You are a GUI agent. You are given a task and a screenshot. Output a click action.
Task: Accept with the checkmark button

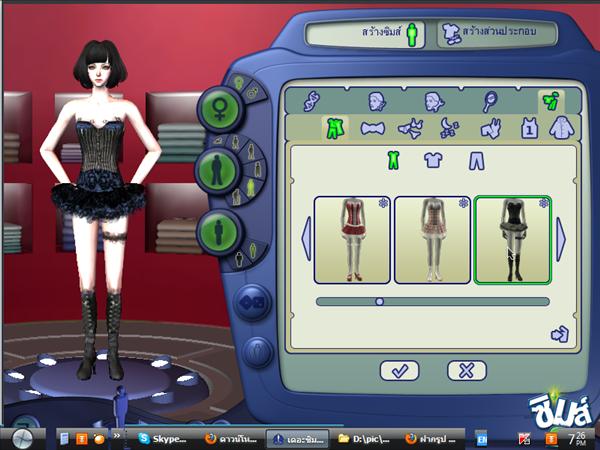coord(399,371)
